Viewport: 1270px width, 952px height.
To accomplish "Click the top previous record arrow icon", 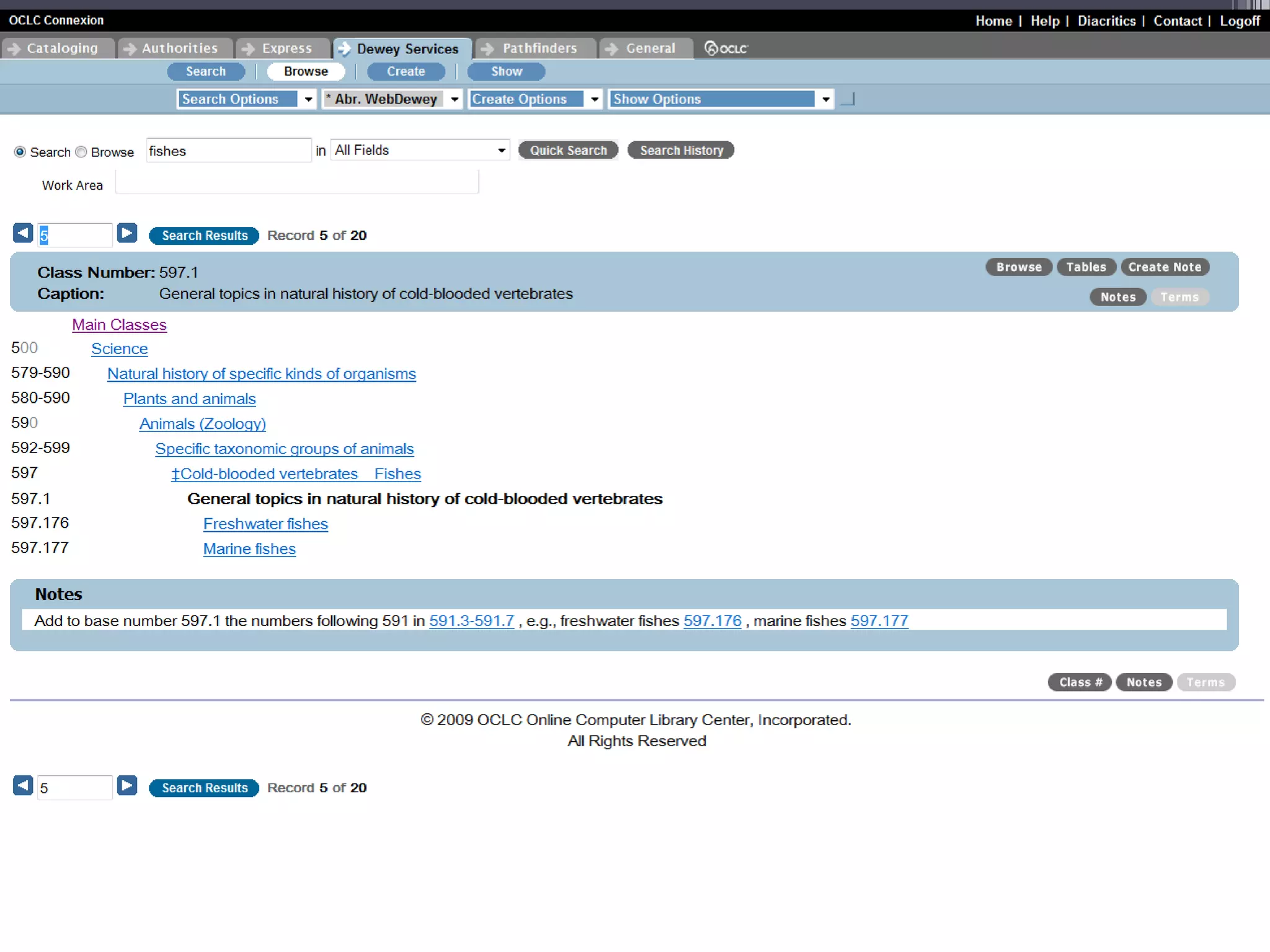I will [23, 233].
